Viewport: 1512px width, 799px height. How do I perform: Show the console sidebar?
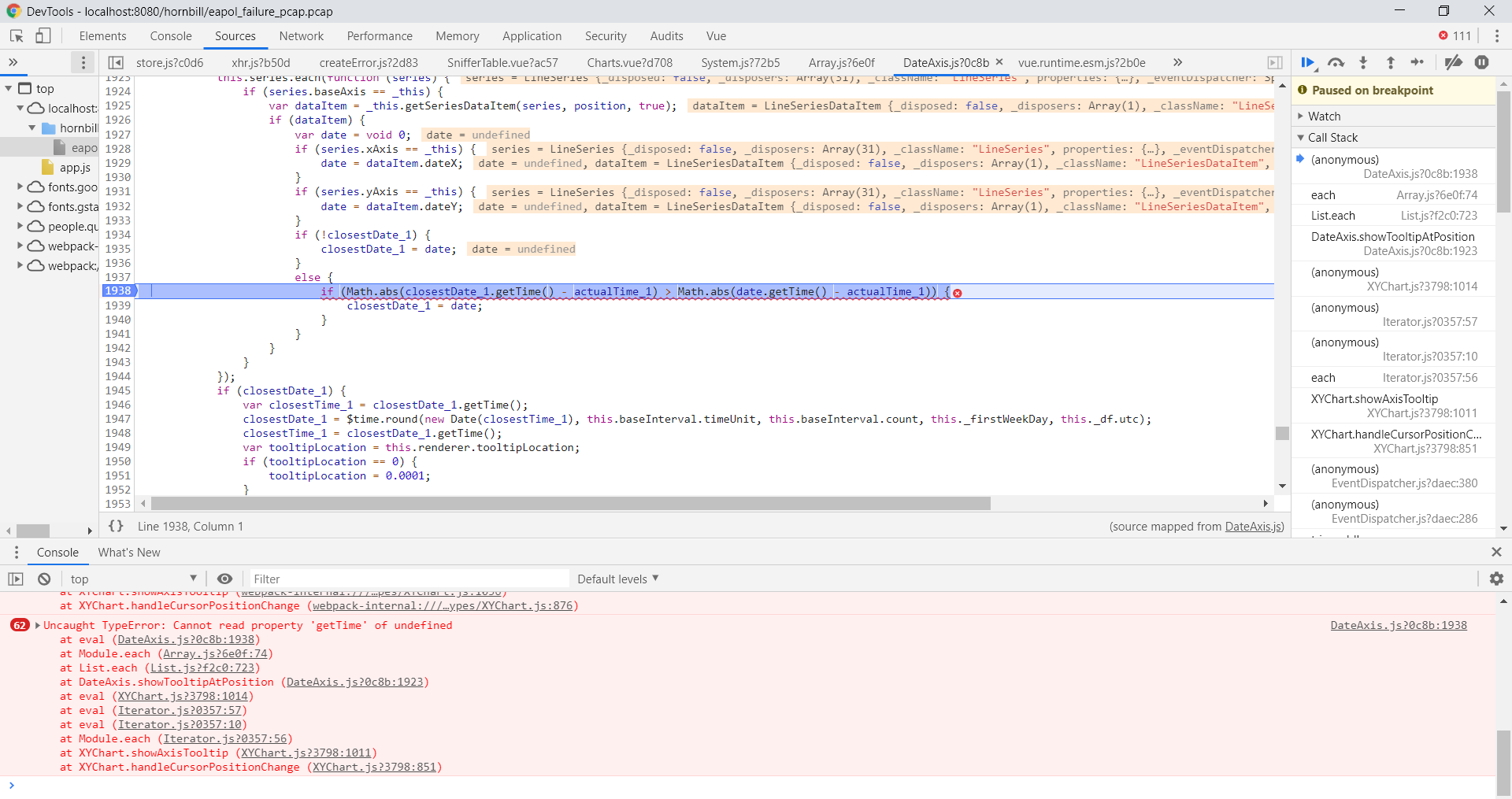16,579
